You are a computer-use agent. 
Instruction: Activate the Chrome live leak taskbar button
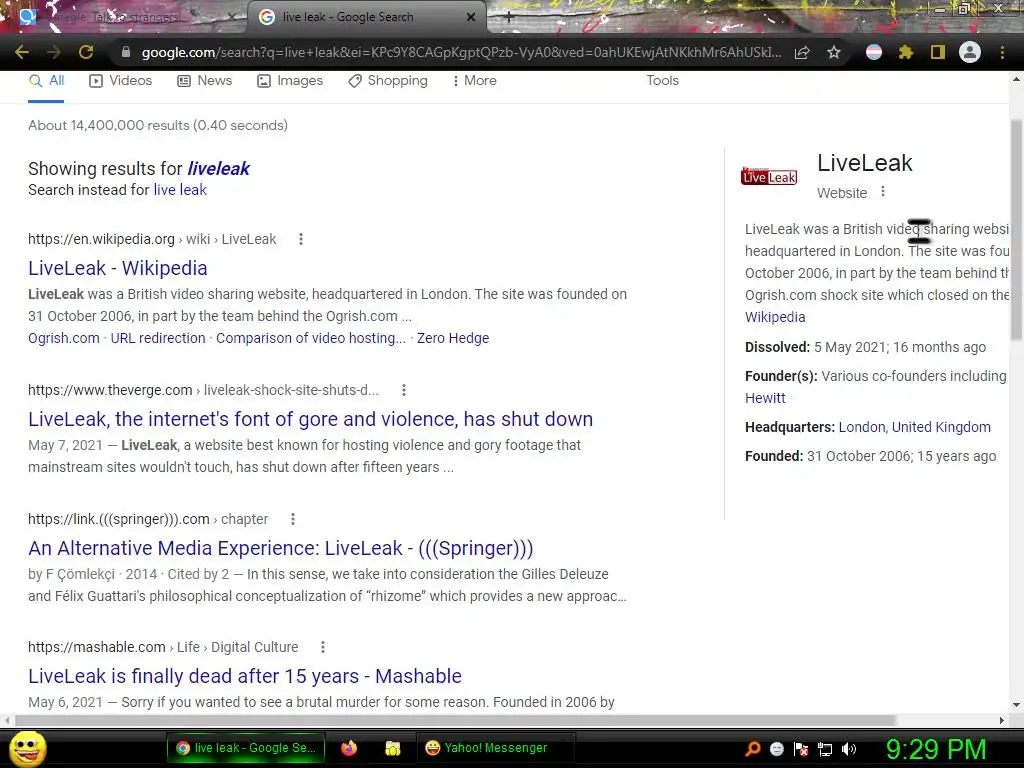click(x=246, y=748)
